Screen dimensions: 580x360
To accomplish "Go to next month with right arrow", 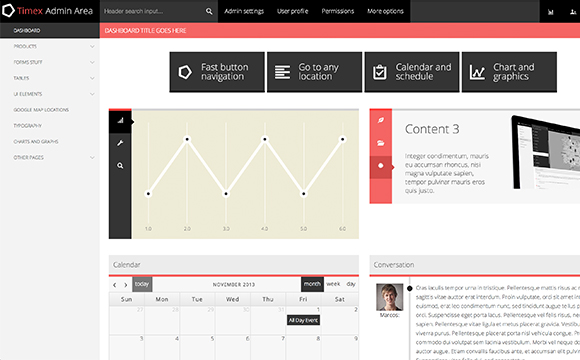I will (126, 285).
